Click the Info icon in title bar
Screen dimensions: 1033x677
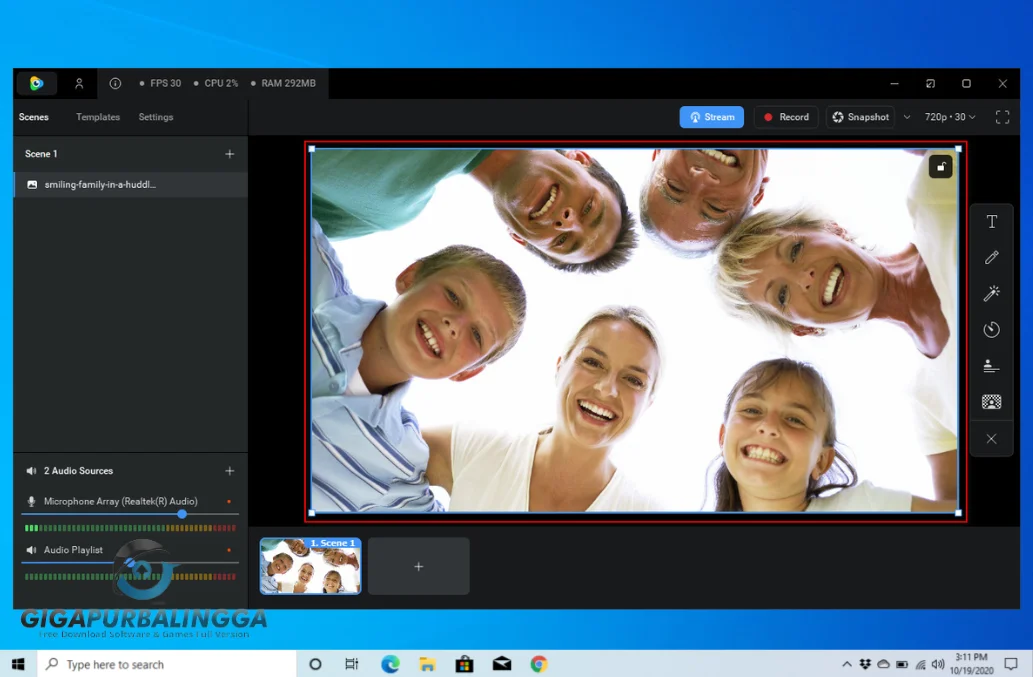[115, 84]
